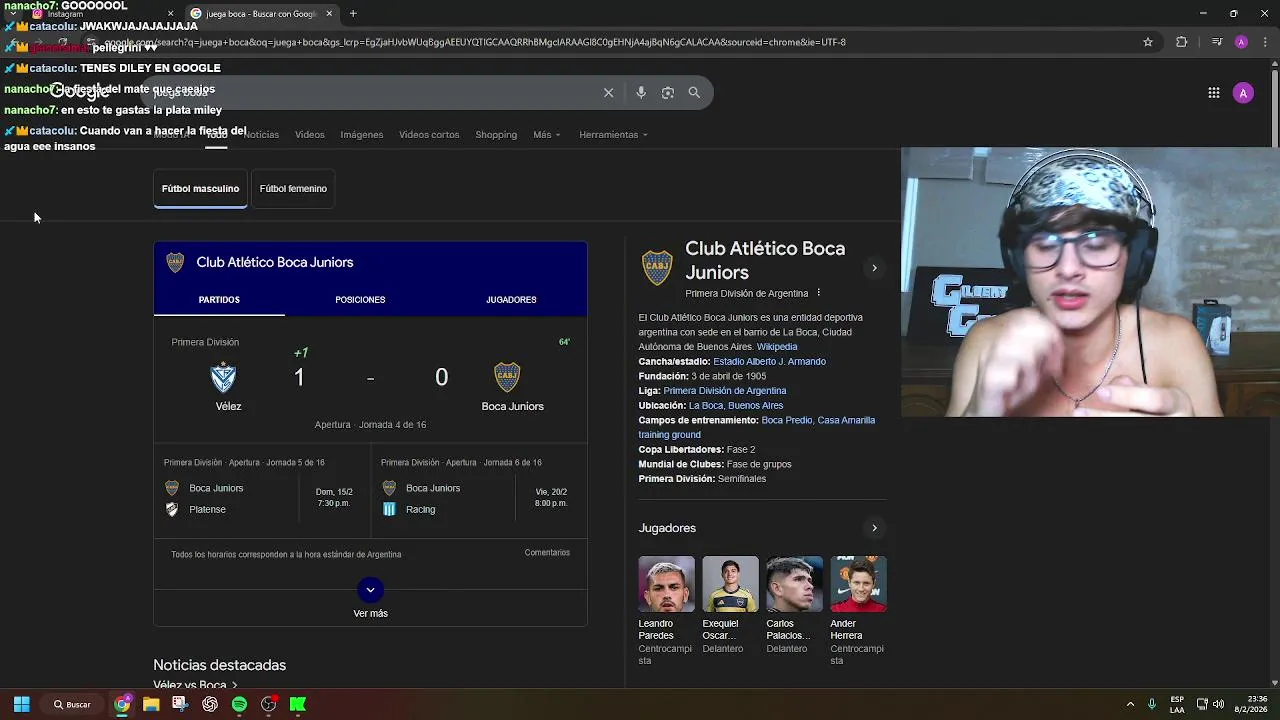Click the tray microphone indicator
The image size is (1280, 720).
1153,704
